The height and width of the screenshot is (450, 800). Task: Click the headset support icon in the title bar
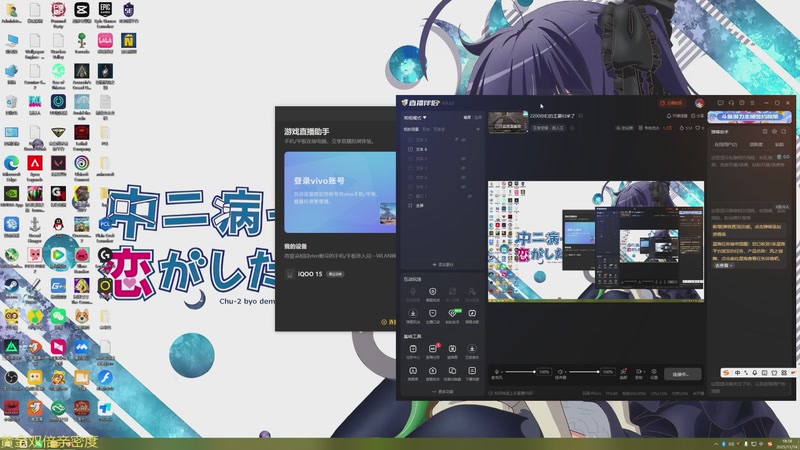coord(731,103)
